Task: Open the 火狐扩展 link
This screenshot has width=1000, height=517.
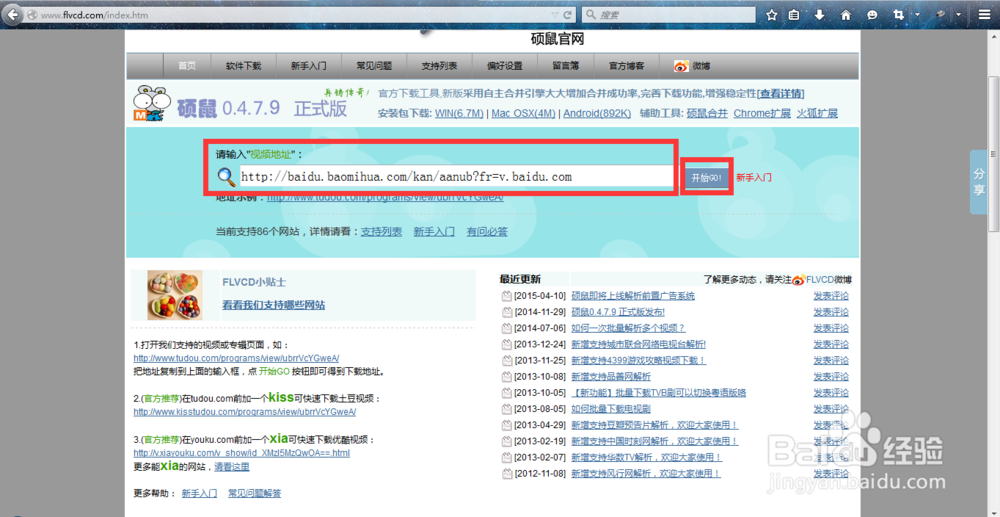Action: pyautogui.click(x=817, y=113)
